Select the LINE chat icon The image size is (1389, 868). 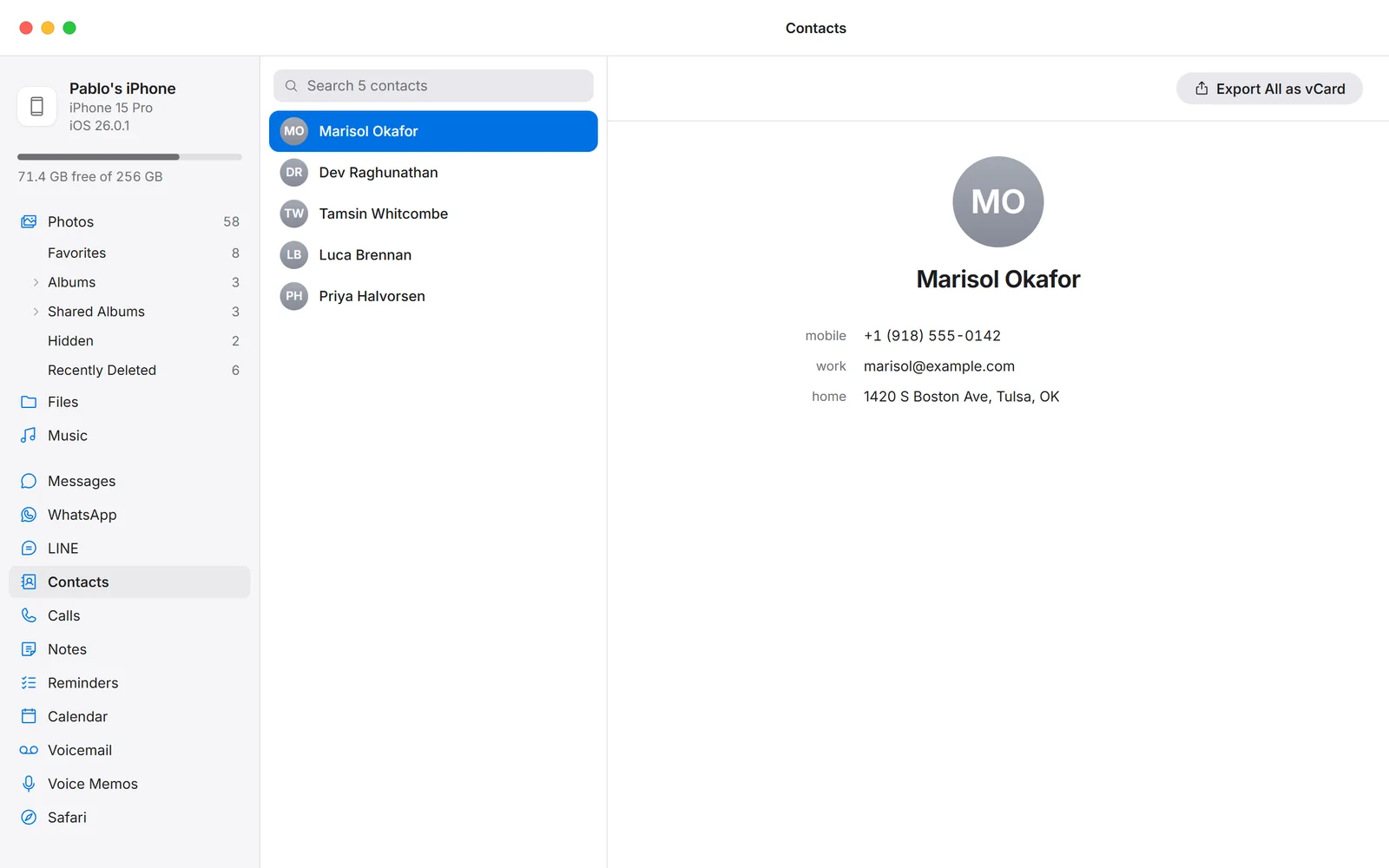[29, 549]
